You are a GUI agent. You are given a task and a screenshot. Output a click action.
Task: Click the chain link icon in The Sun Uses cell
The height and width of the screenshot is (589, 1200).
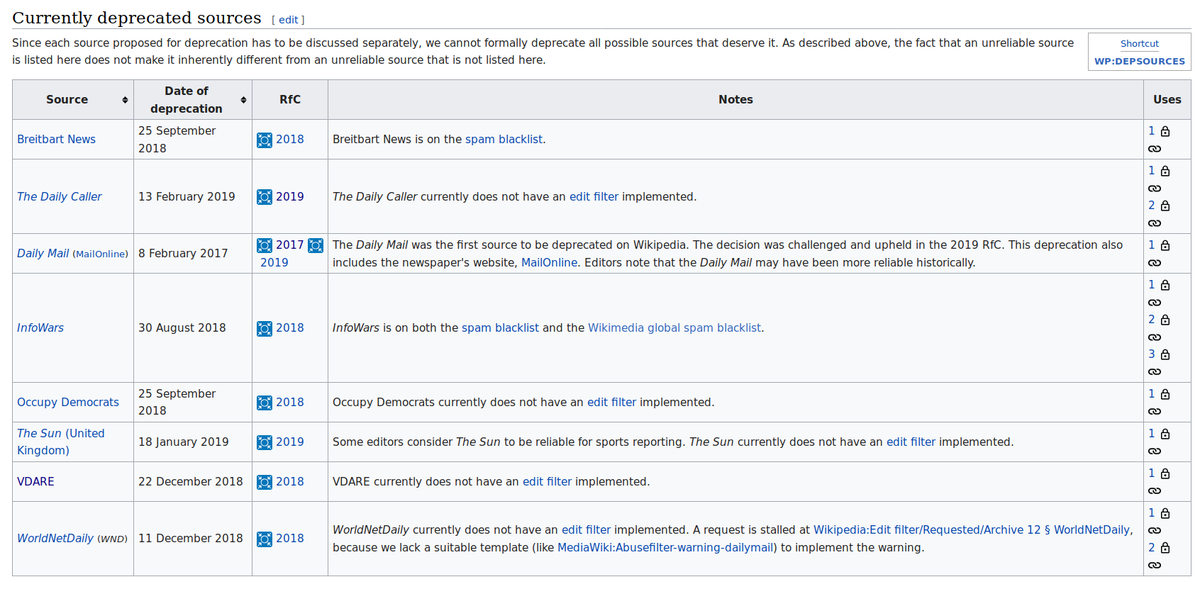pyautogui.click(x=1154, y=451)
